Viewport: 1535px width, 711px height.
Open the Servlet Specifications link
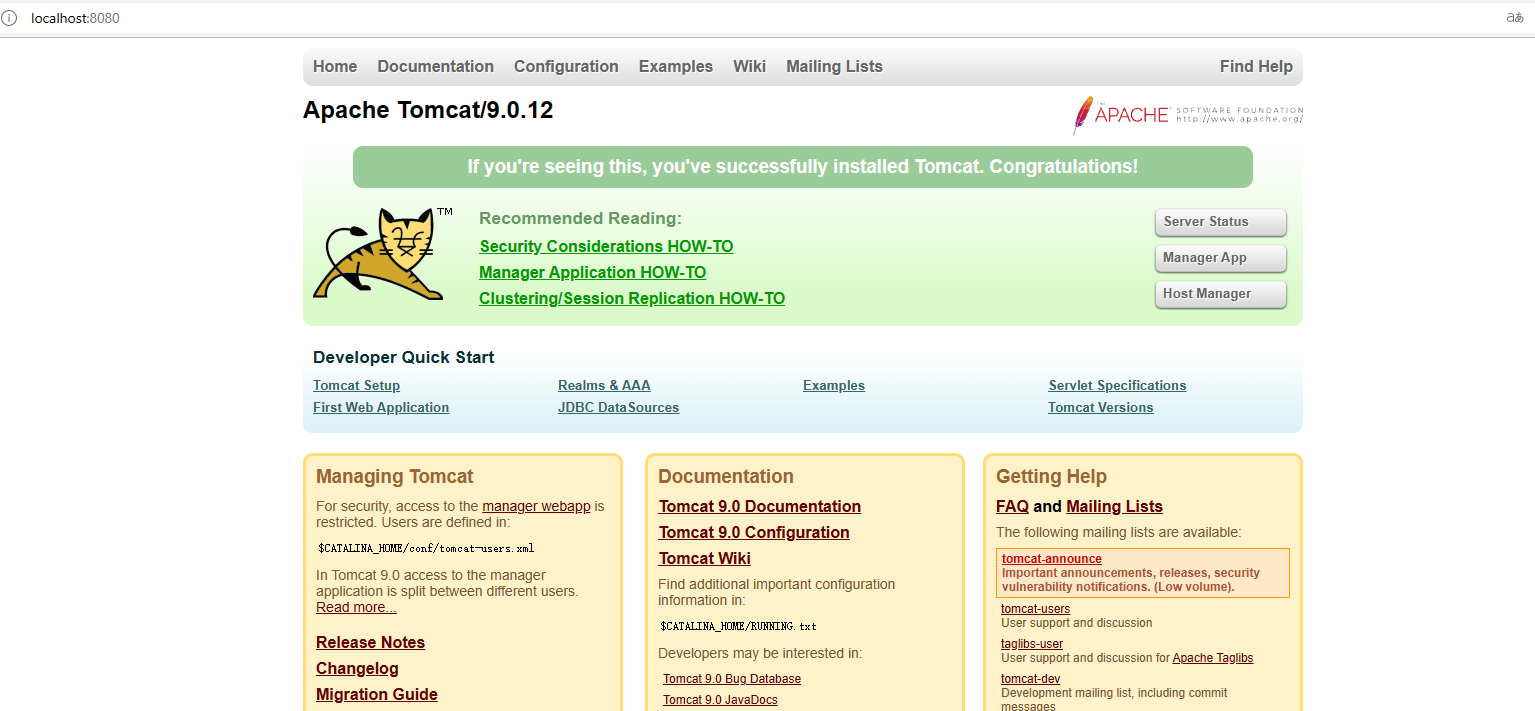[1117, 386]
